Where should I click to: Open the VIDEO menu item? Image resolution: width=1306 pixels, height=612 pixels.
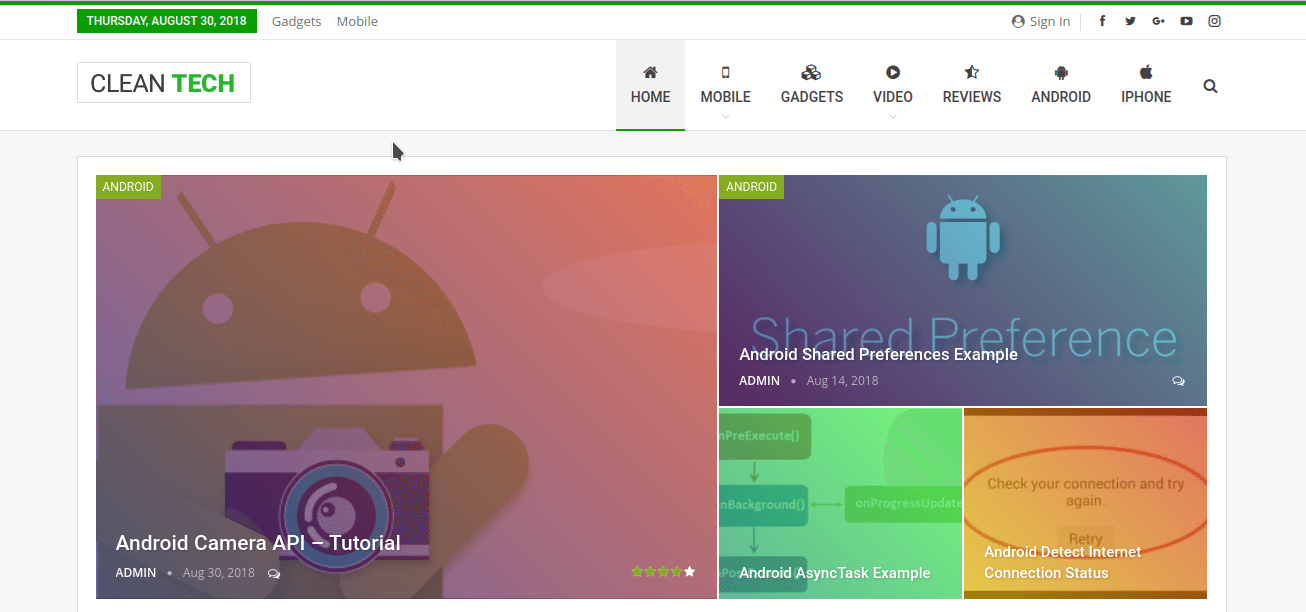893,97
